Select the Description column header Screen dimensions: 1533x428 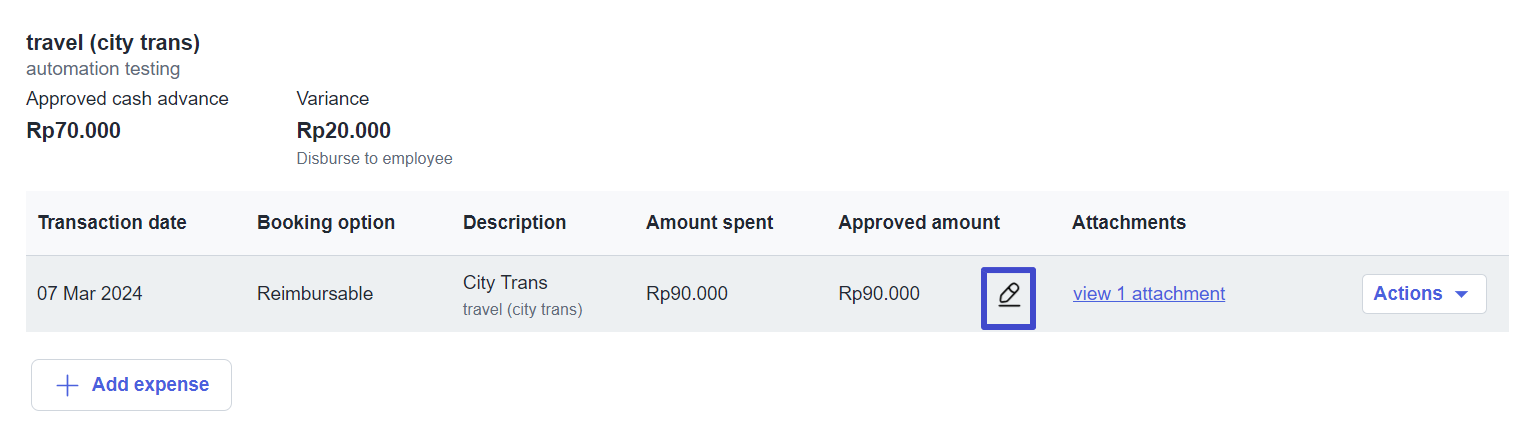click(514, 223)
